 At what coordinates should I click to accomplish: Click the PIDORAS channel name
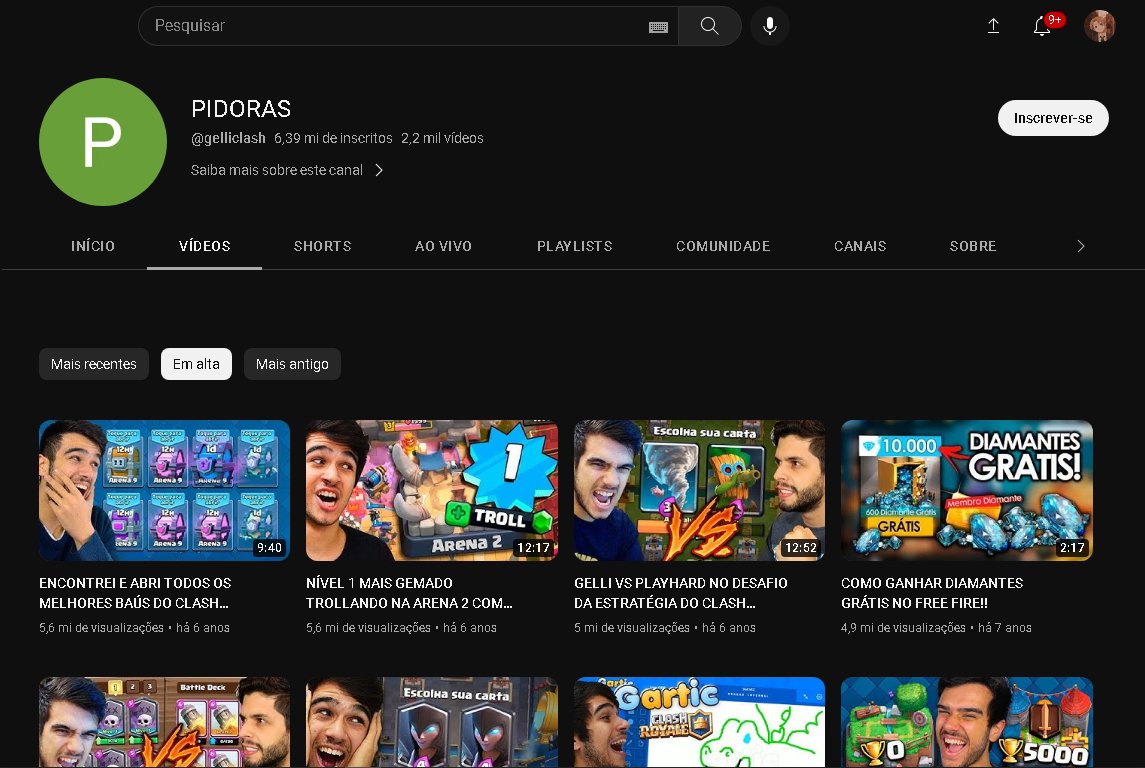coord(241,109)
